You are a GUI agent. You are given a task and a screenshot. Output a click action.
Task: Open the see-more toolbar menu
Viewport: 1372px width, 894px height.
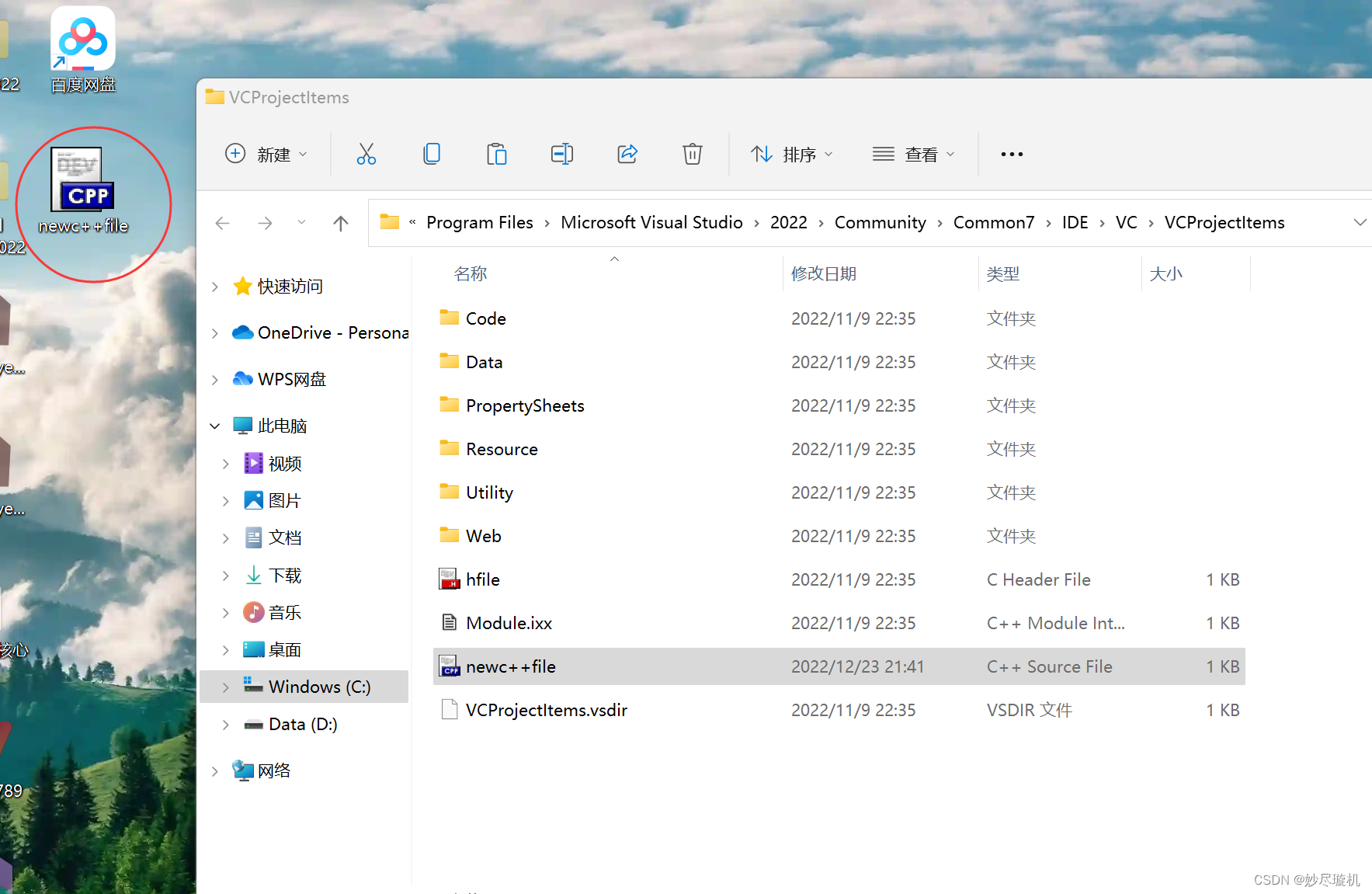[x=1010, y=154]
